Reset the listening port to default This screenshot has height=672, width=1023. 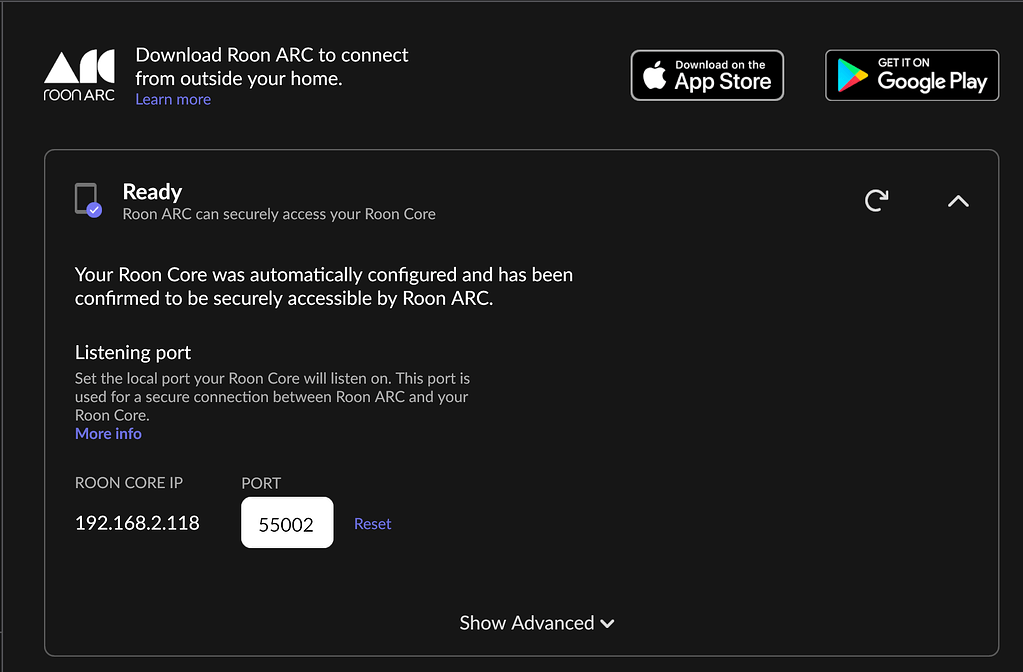click(372, 523)
